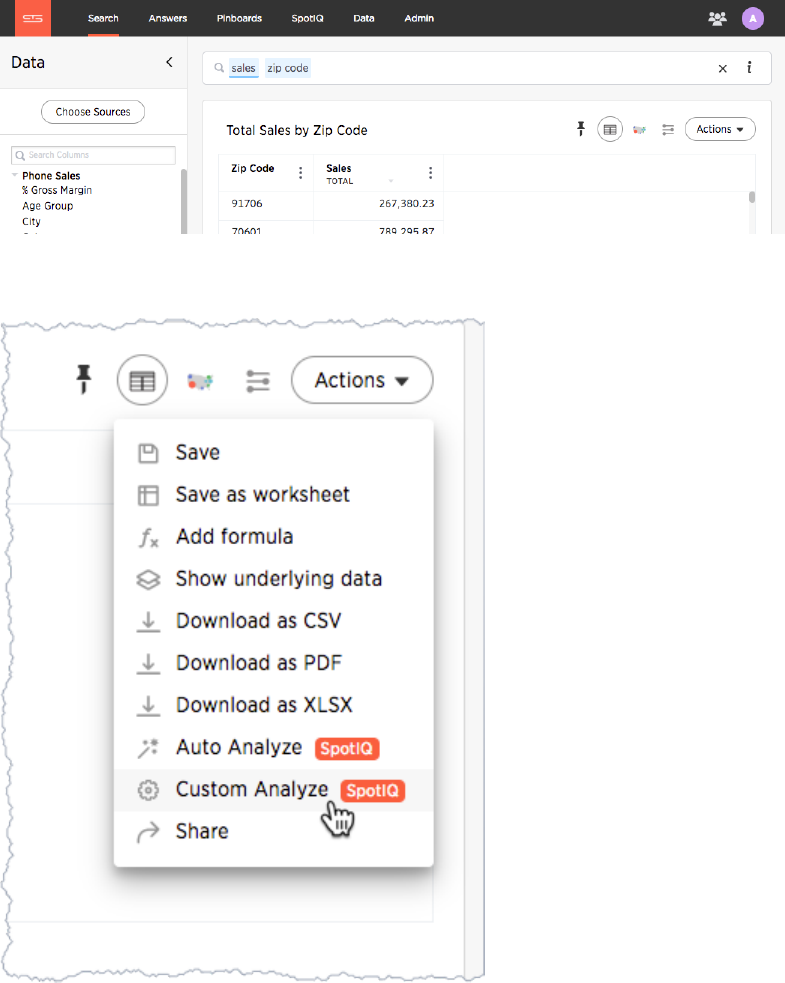Choose Save in the Actions menu
Viewport: 785px width, 983px height.
tap(273, 453)
